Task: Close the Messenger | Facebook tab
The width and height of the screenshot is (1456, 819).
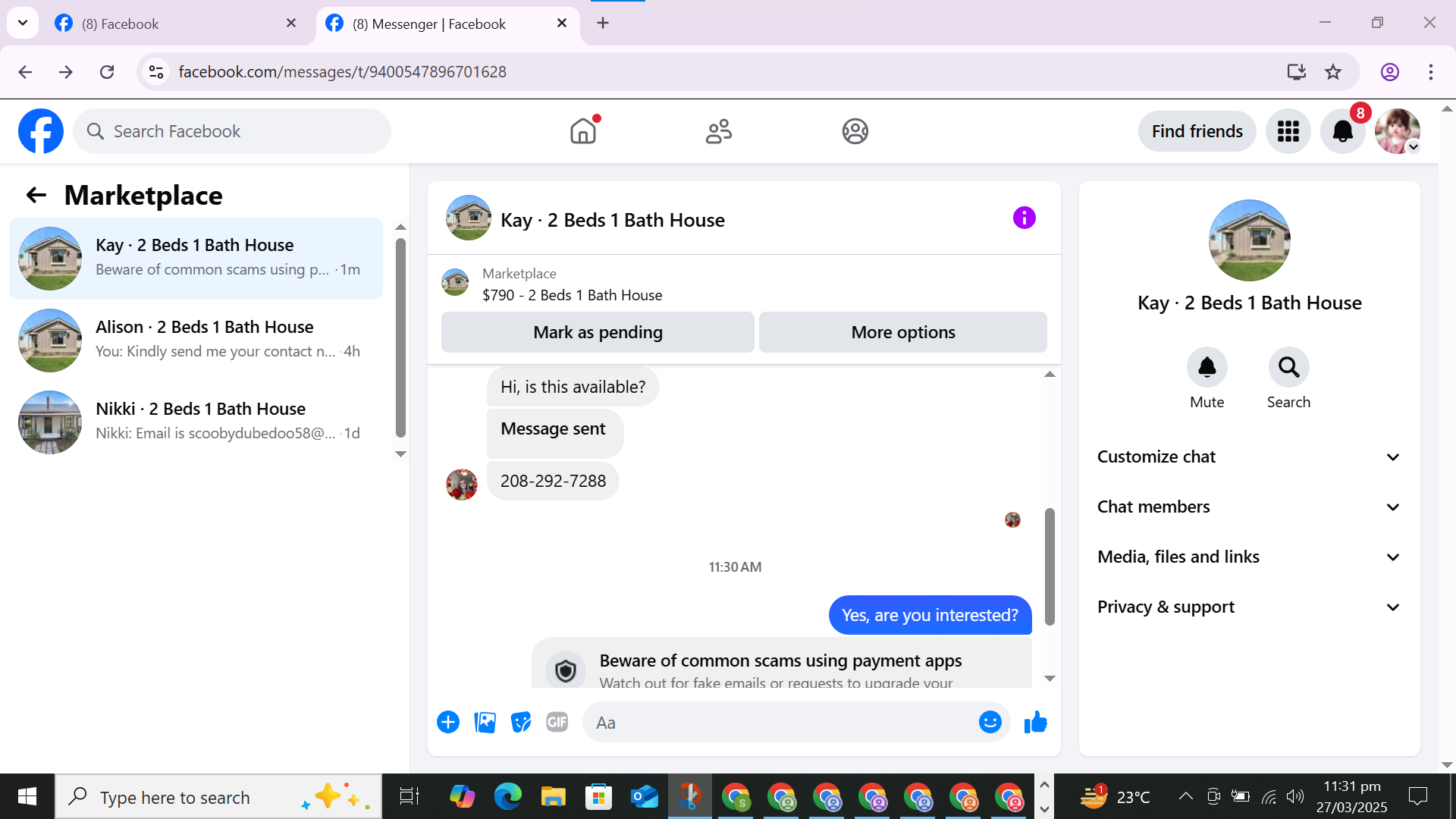Action: click(562, 24)
